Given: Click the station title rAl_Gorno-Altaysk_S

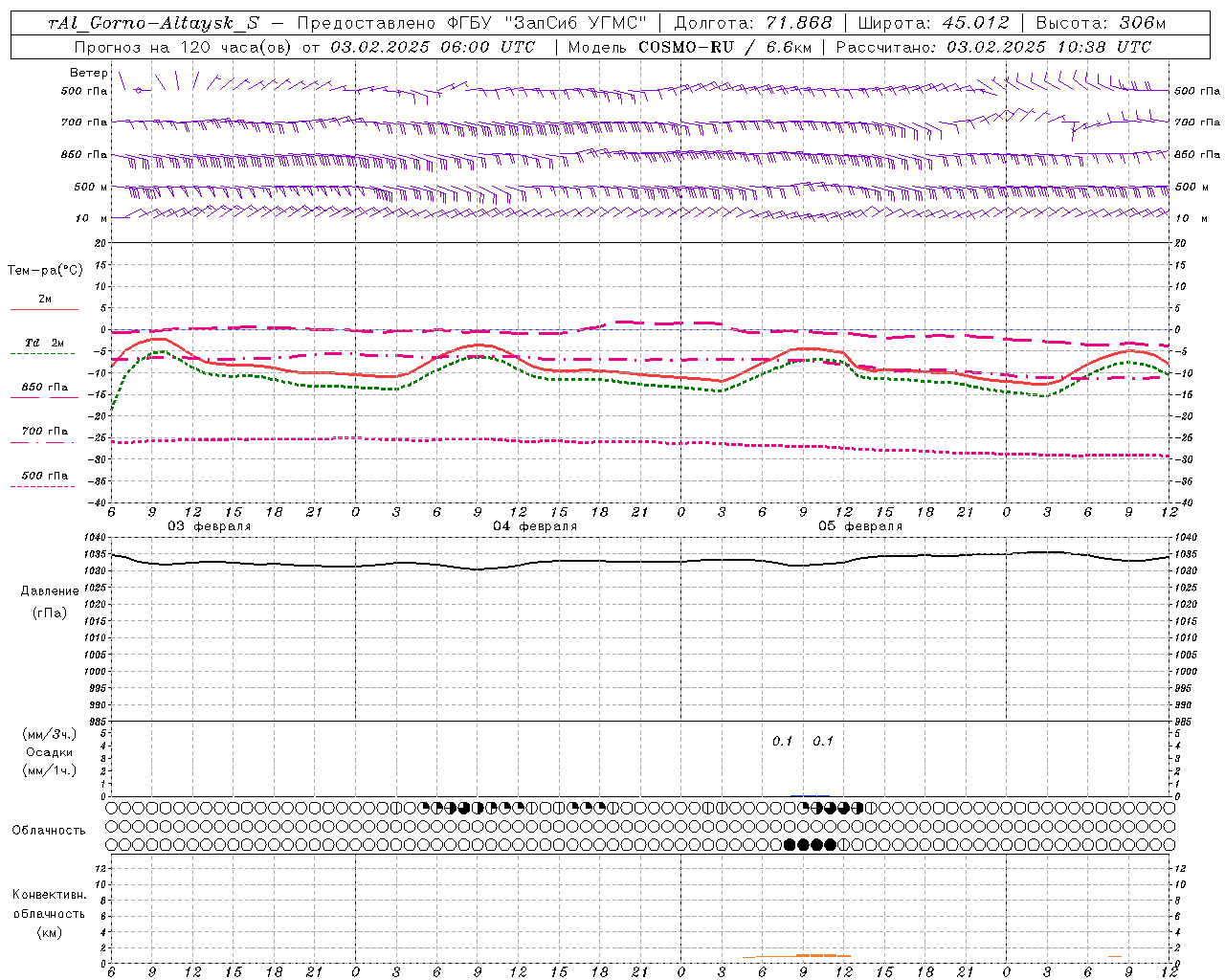Looking at the screenshot, I should (x=154, y=24).
